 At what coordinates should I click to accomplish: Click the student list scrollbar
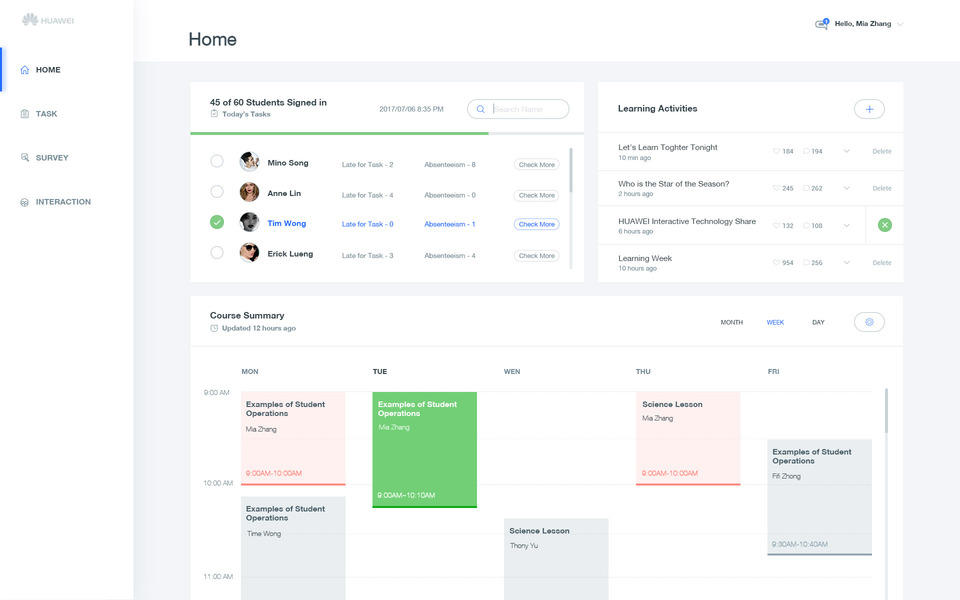tap(571, 170)
